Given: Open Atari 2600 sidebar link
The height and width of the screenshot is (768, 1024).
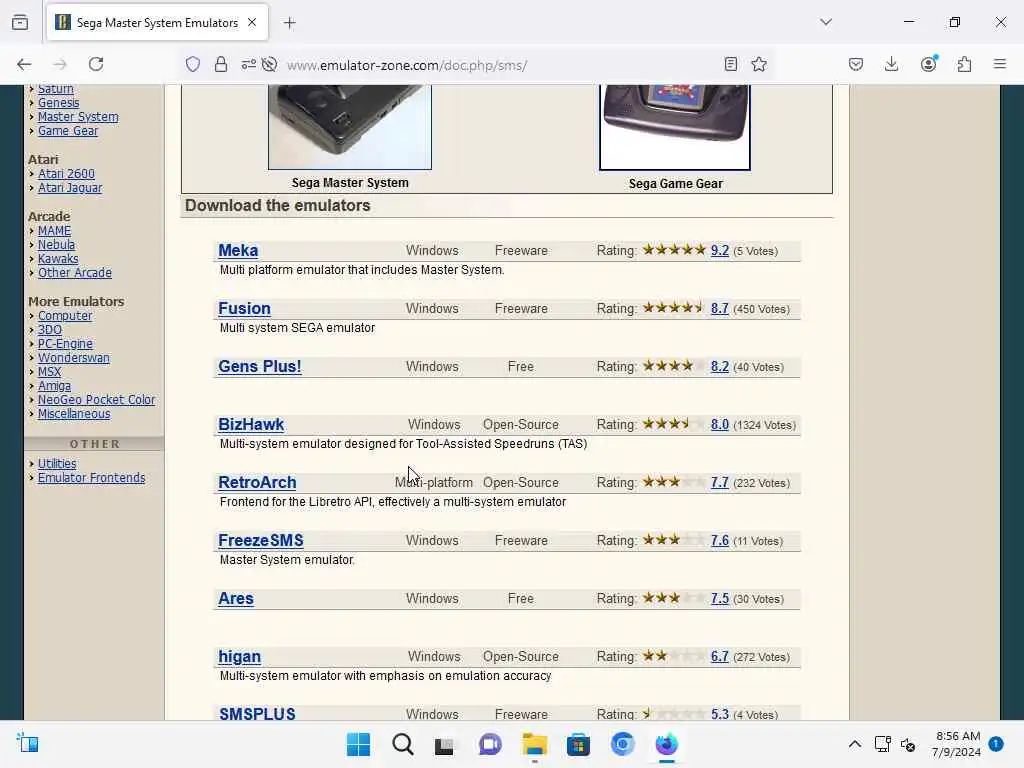Looking at the screenshot, I should (x=66, y=174).
